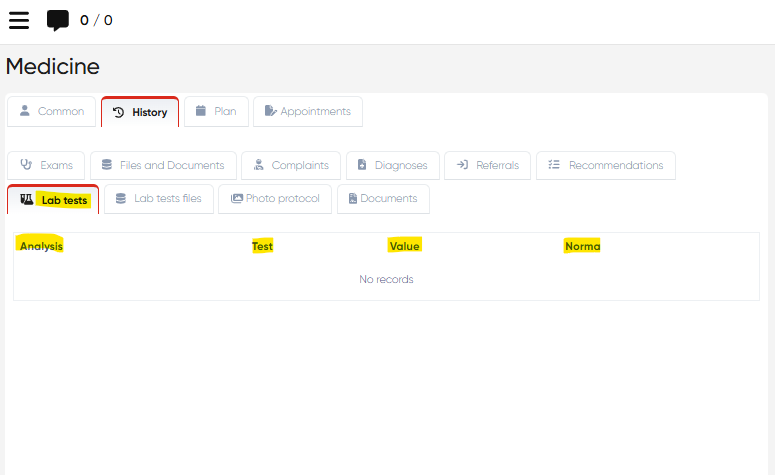Open the chat messages icon
The height and width of the screenshot is (475, 775).
pos(58,20)
